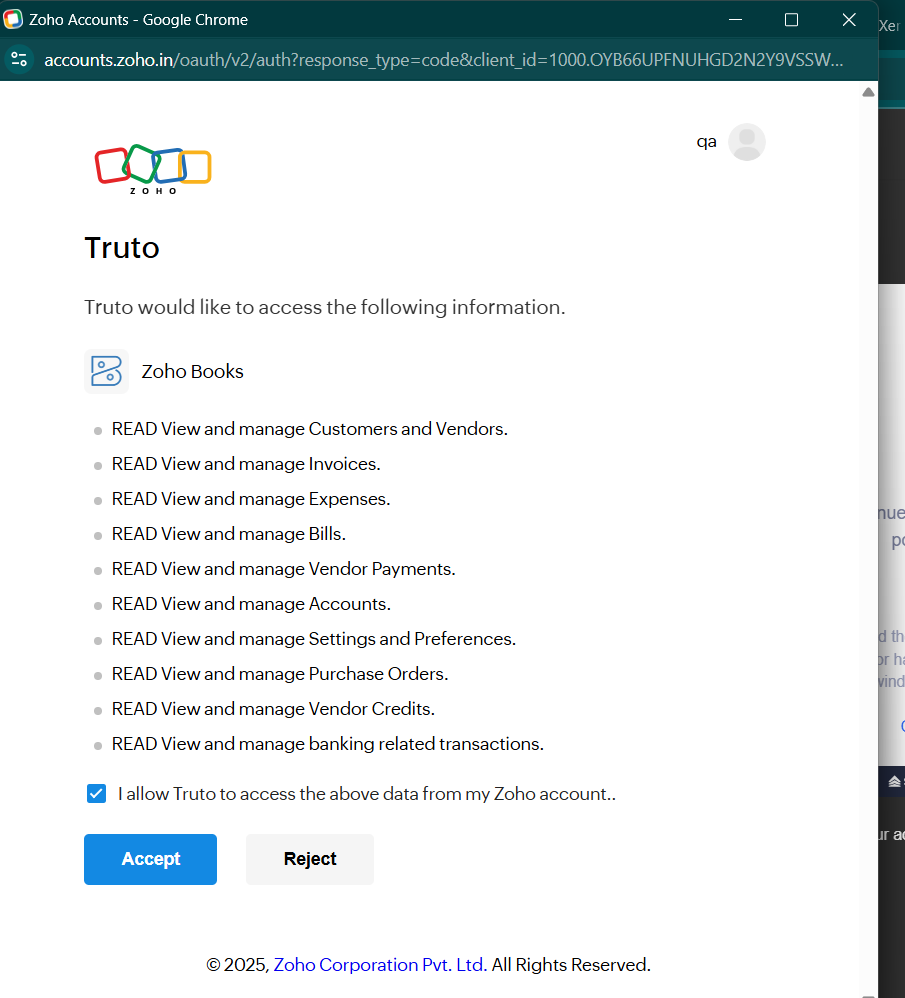
Task: Select 'READ View and manage Vendor Payments.'
Action: coord(283,569)
